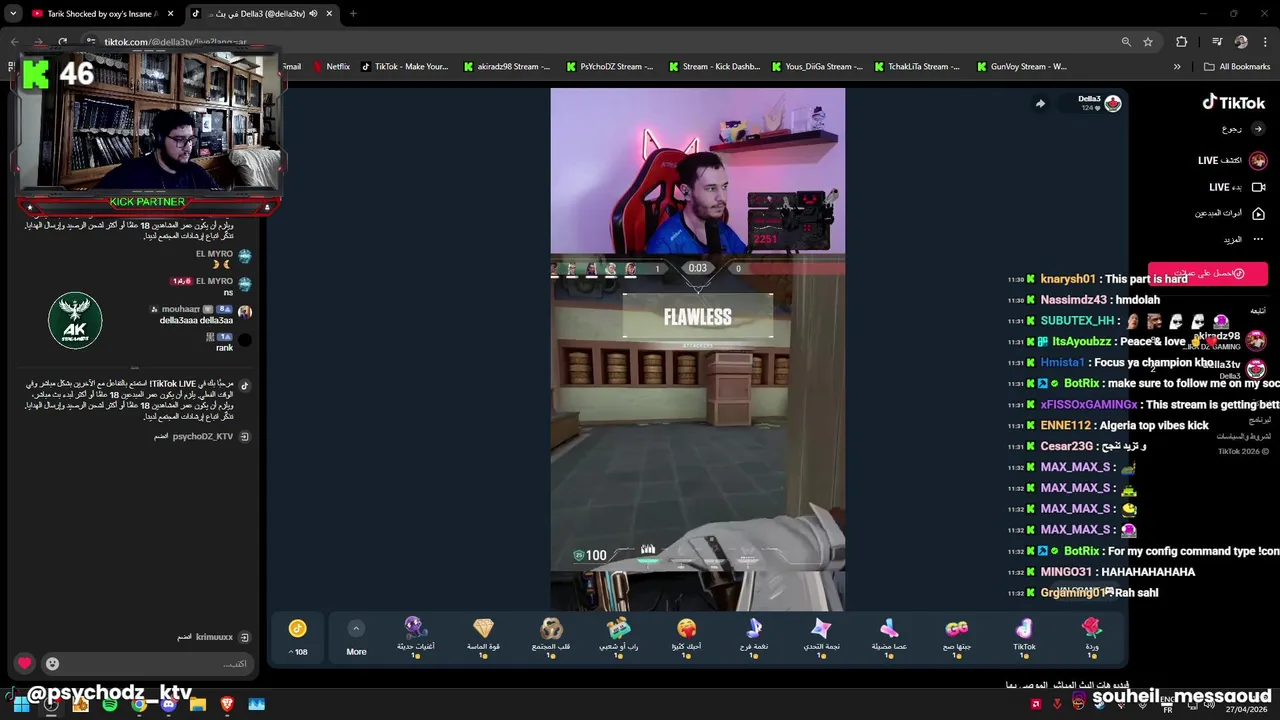Viewport: 1280px width, 720px height.
Task: Click username BotRix config message
Action: pyautogui.click(x=1081, y=551)
